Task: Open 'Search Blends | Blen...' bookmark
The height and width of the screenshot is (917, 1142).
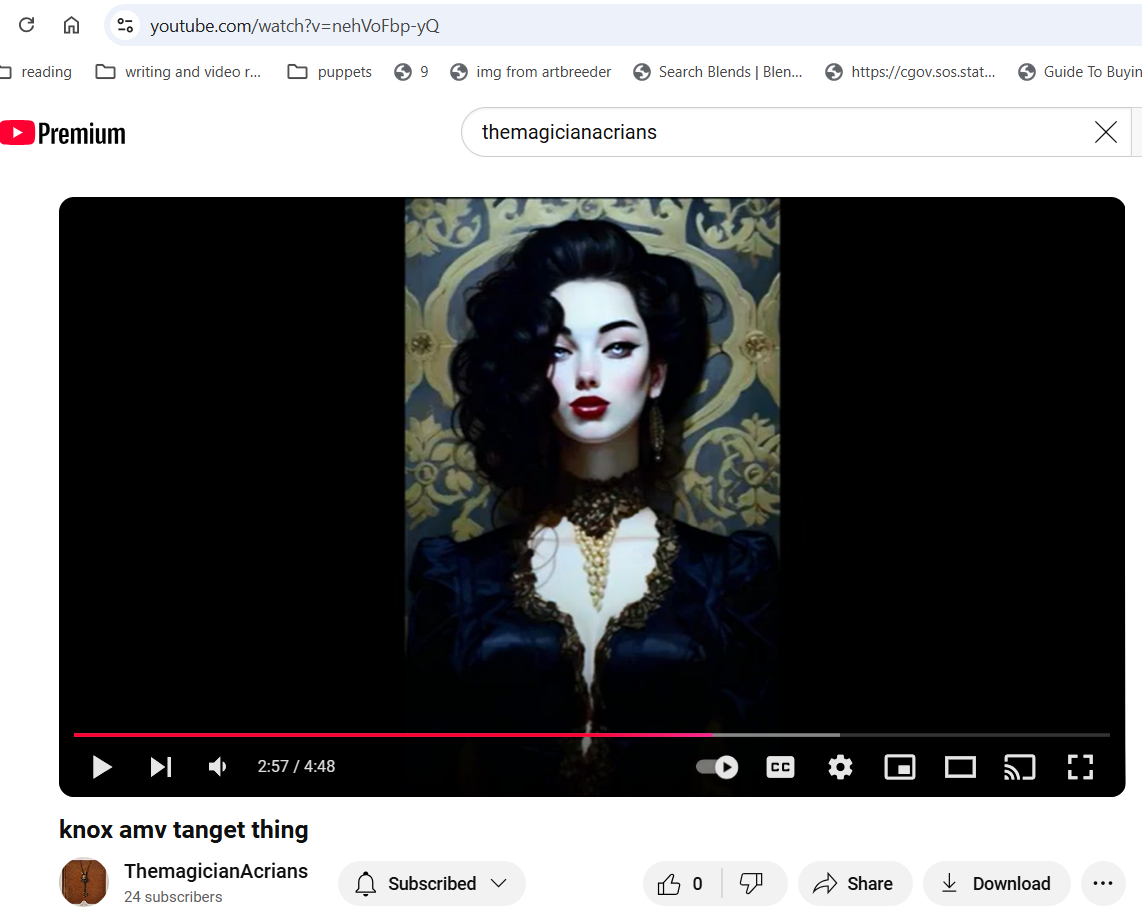Action: [718, 72]
